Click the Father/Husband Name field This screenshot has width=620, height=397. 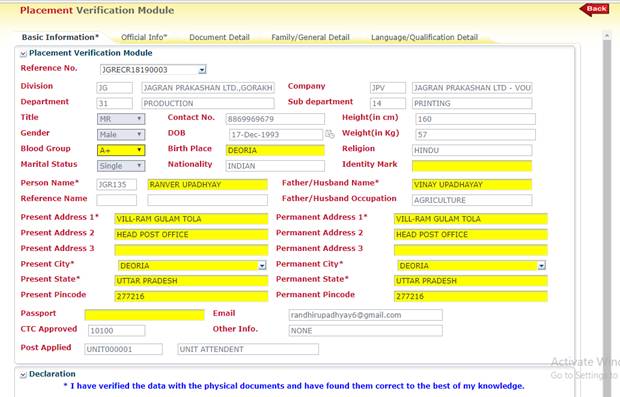(x=472, y=184)
